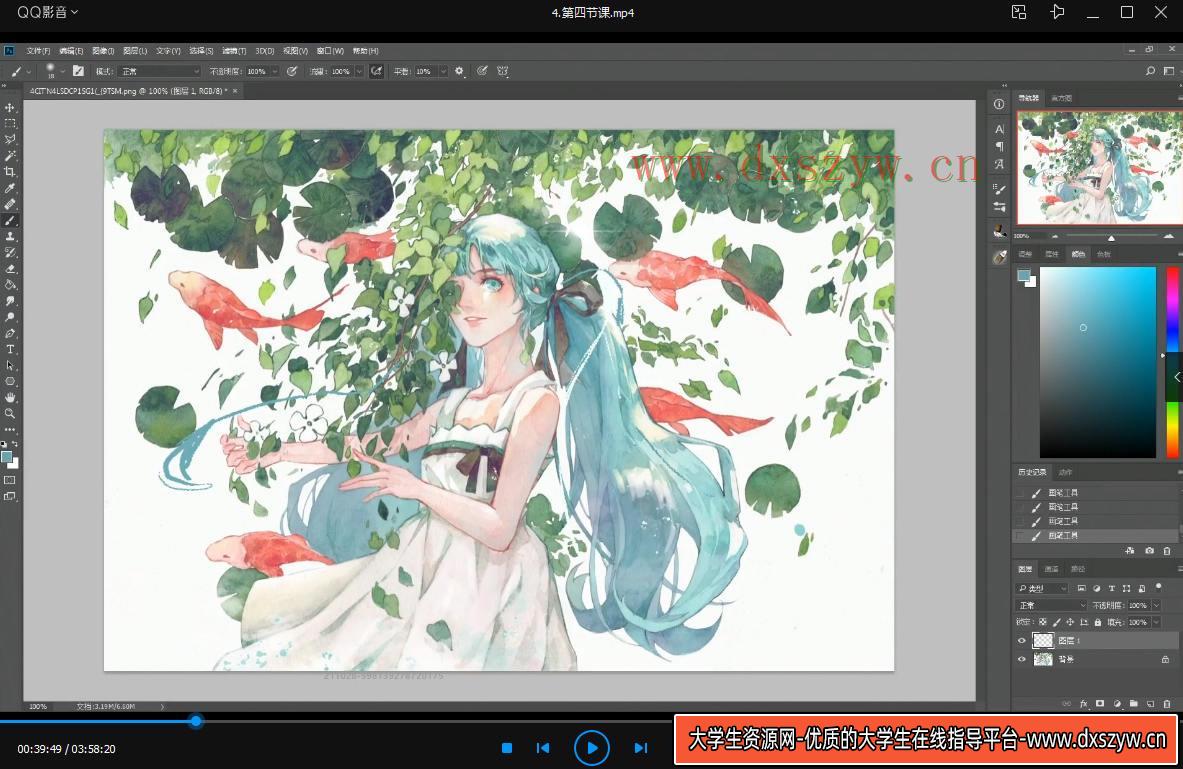
Task: Add layer mask icon
Action: (x=1100, y=703)
